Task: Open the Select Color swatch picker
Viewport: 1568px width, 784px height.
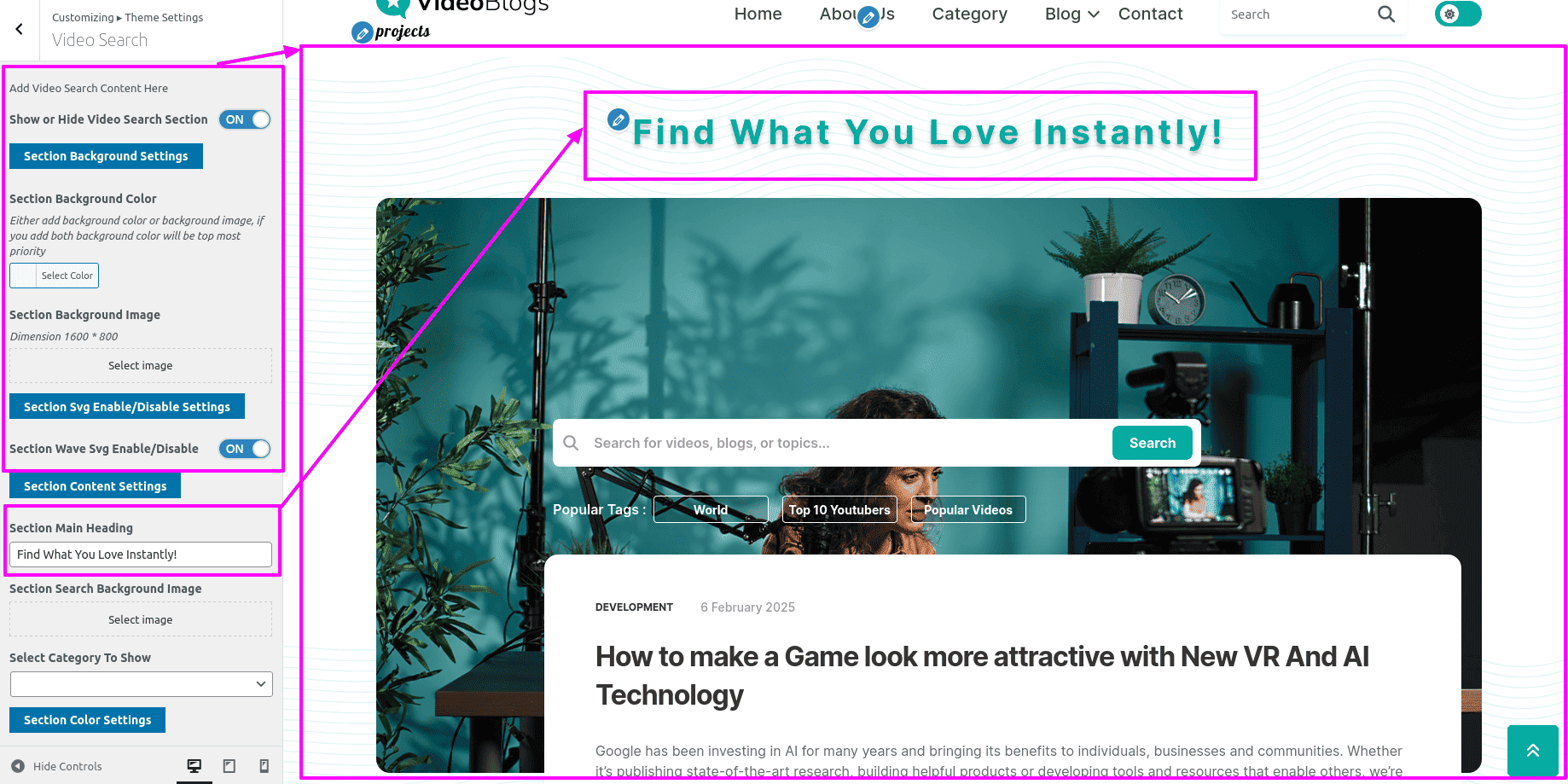Action: click(x=55, y=276)
